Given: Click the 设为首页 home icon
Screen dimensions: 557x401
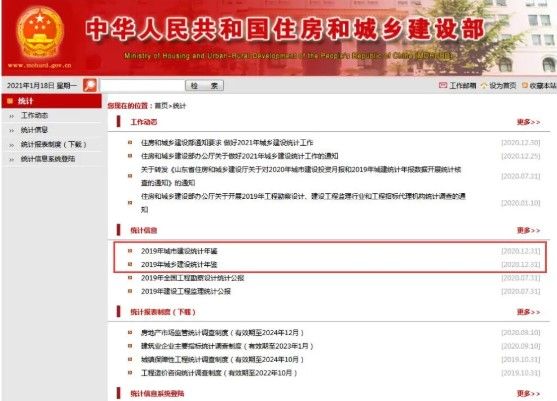Looking at the screenshot, I should (484, 86).
